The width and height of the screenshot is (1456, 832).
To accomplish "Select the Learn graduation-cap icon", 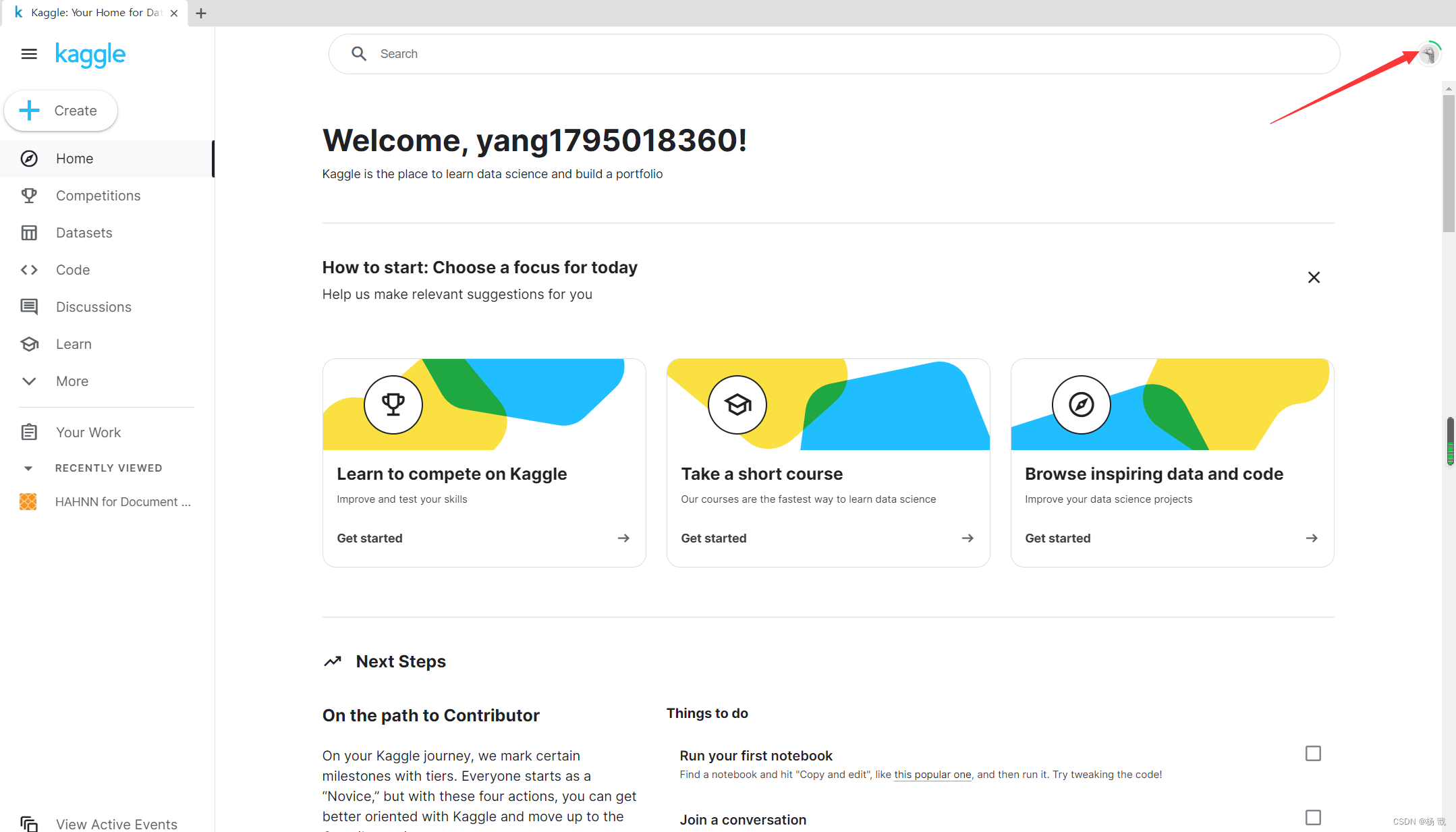I will (29, 343).
